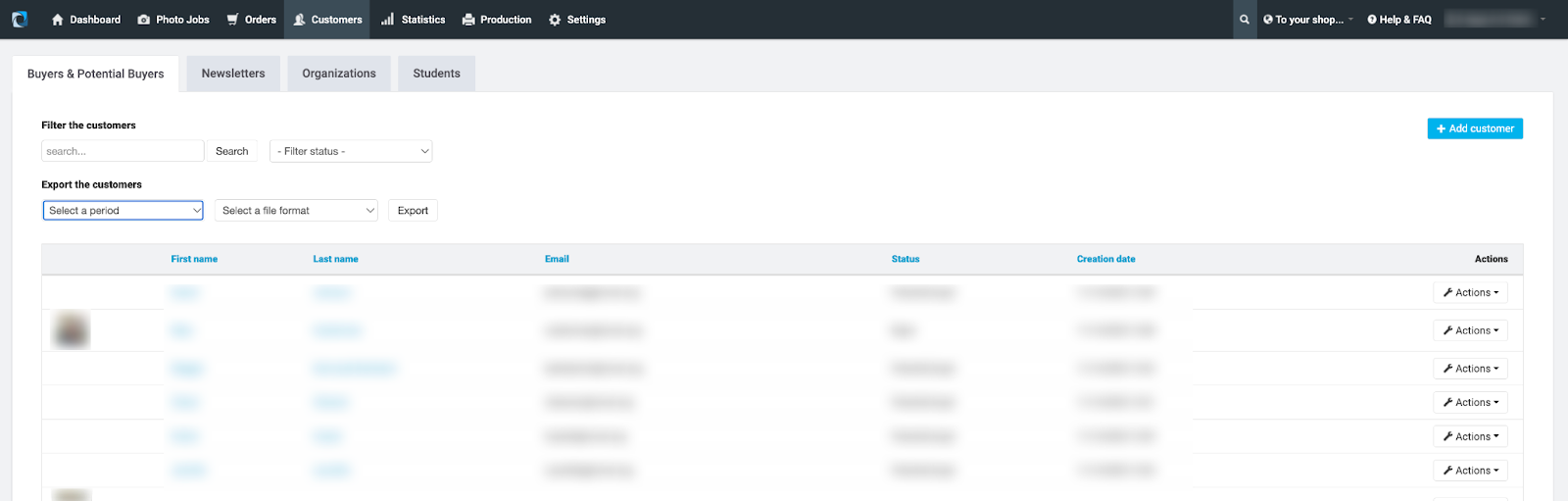The image size is (1568, 501).
Task: Open Help & FAQ
Action: pos(1399,20)
